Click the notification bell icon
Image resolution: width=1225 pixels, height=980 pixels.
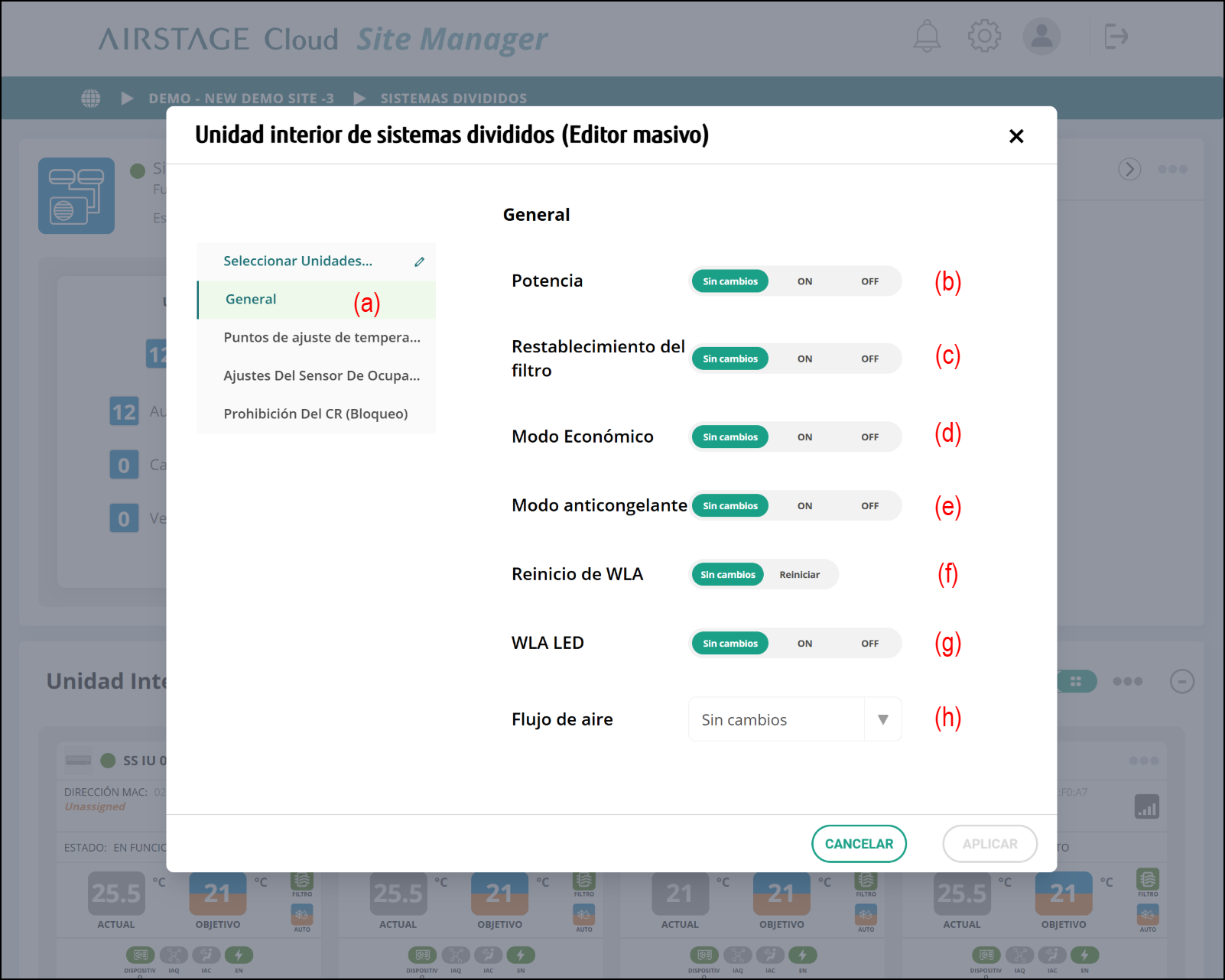(927, 37)
